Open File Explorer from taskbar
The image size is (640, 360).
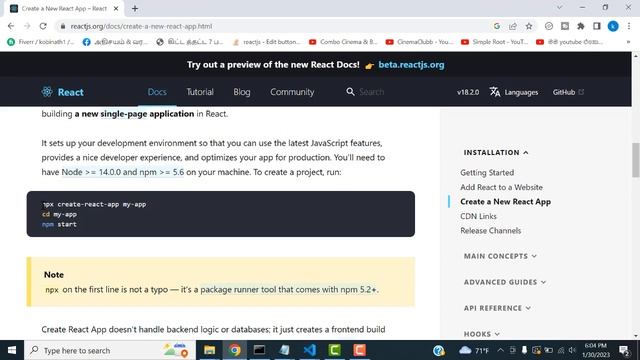click(x=209, y=350)
